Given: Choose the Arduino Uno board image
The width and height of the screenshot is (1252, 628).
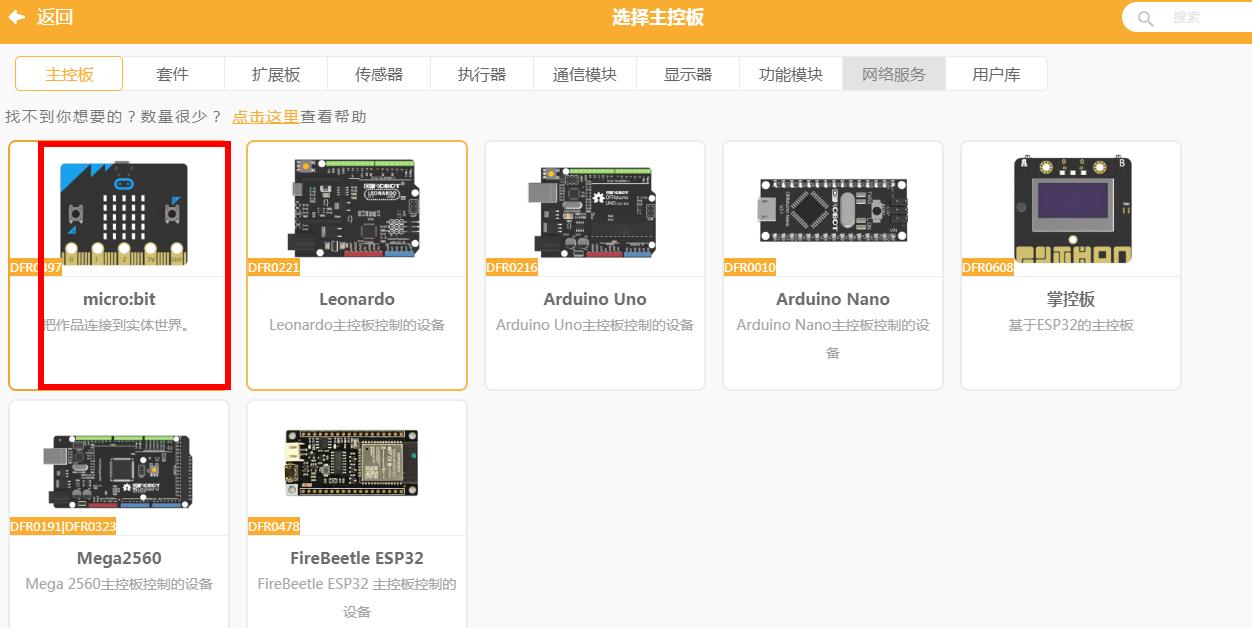Looking at the screenshot, I should click(x=590, y=212).
